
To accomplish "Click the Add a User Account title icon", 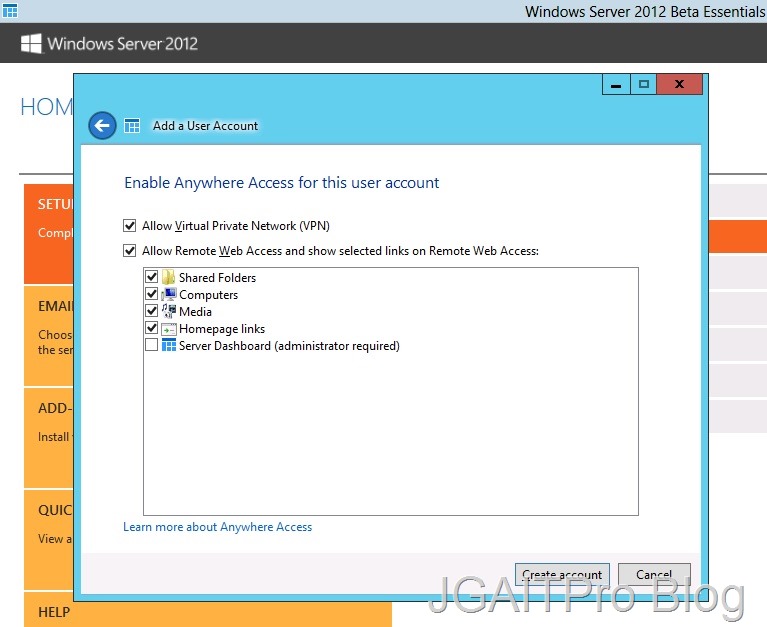I will pyautogui.click(x=132, y=126).
